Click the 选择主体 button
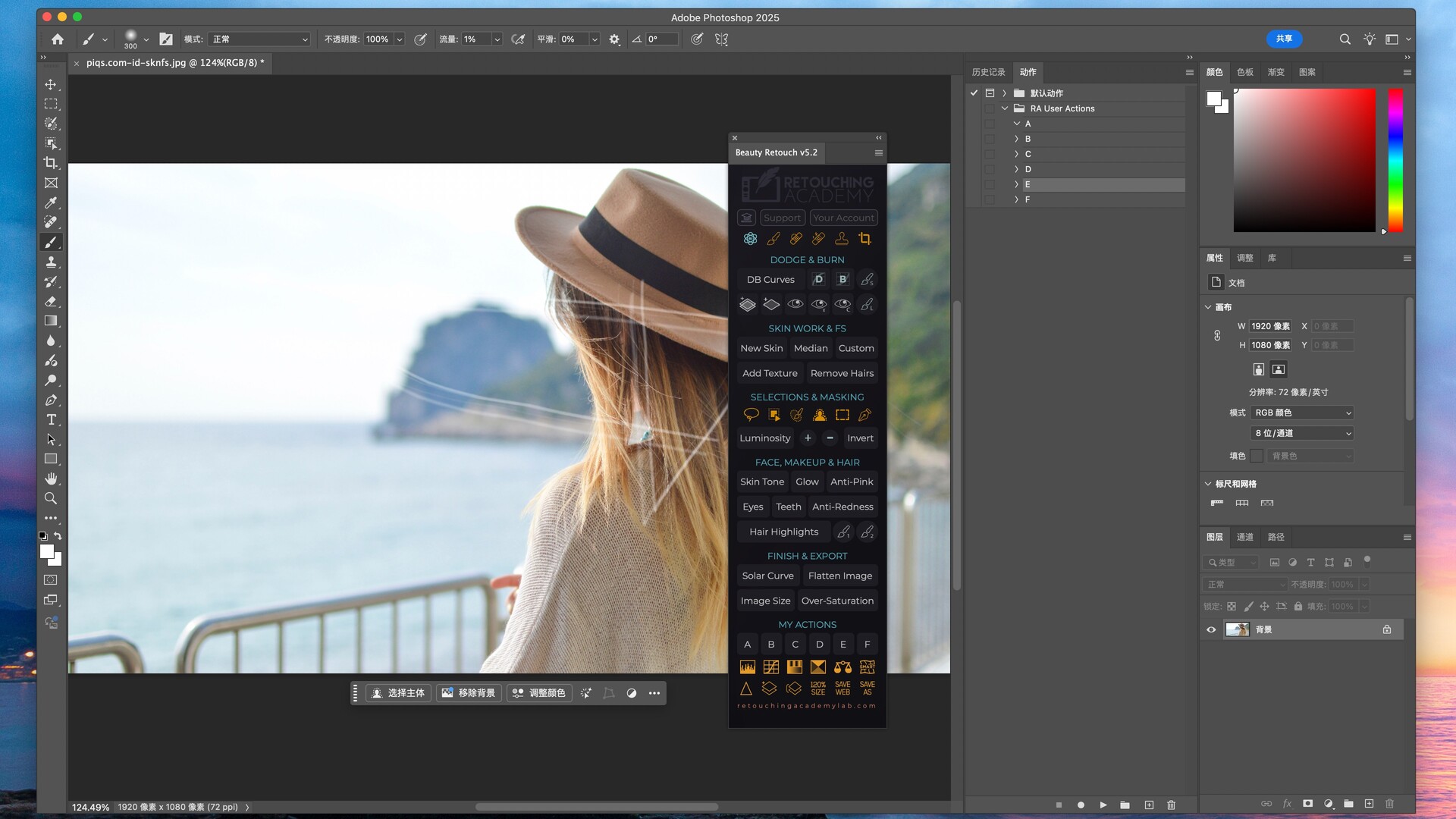The width and height of the screenshot is (1456, 819). click(399, 693)
